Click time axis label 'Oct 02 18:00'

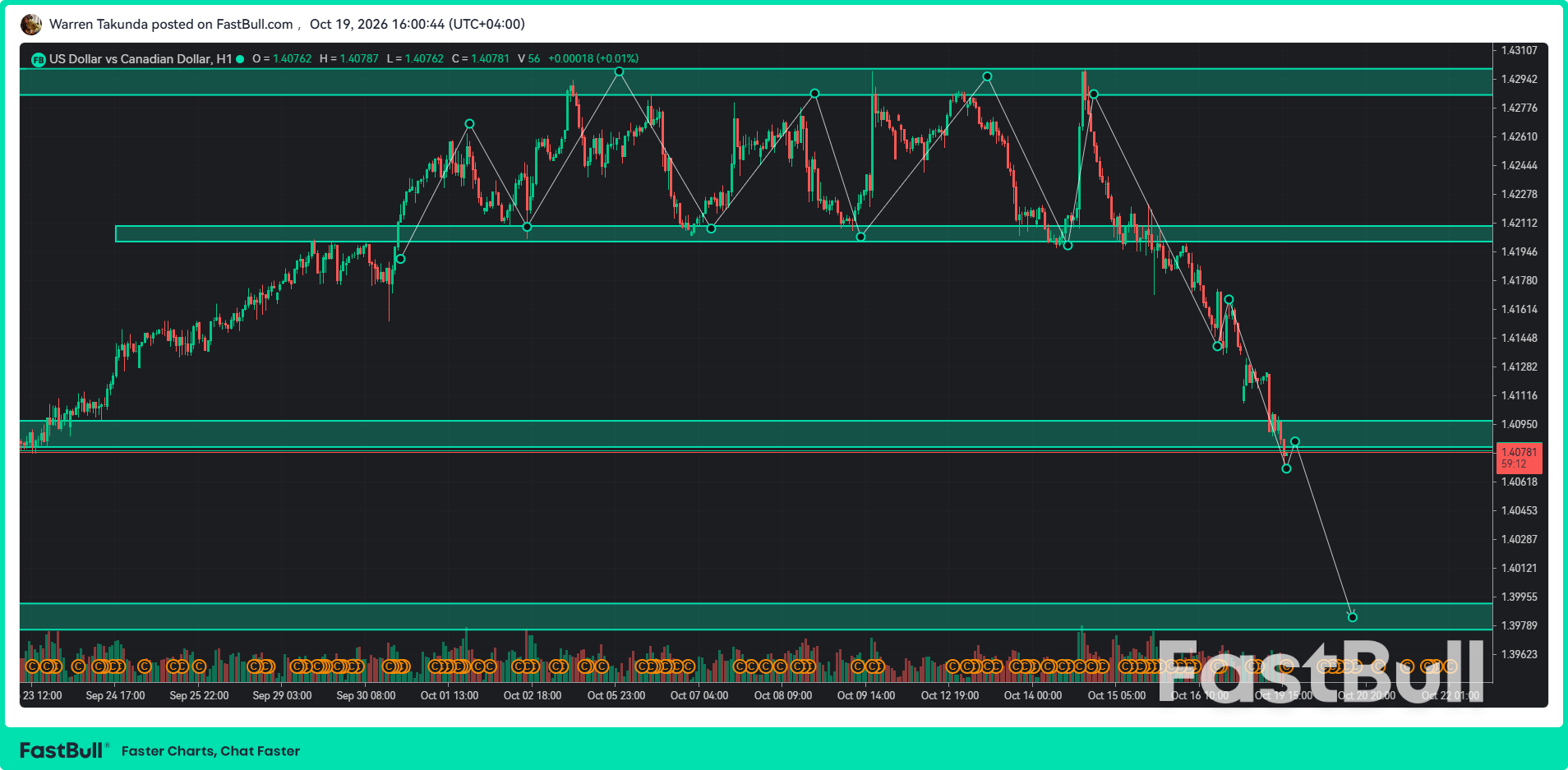533,695
